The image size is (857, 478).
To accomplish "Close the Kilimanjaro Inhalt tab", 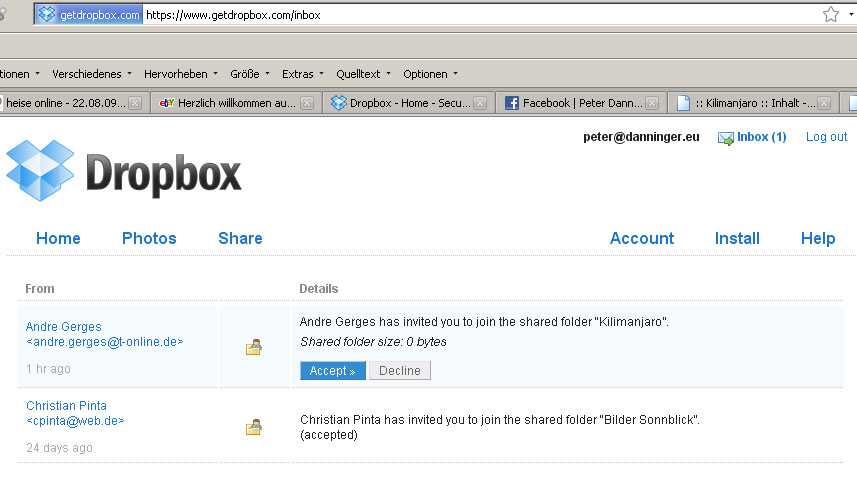I will pyautogui.click(x=824, y=103).
